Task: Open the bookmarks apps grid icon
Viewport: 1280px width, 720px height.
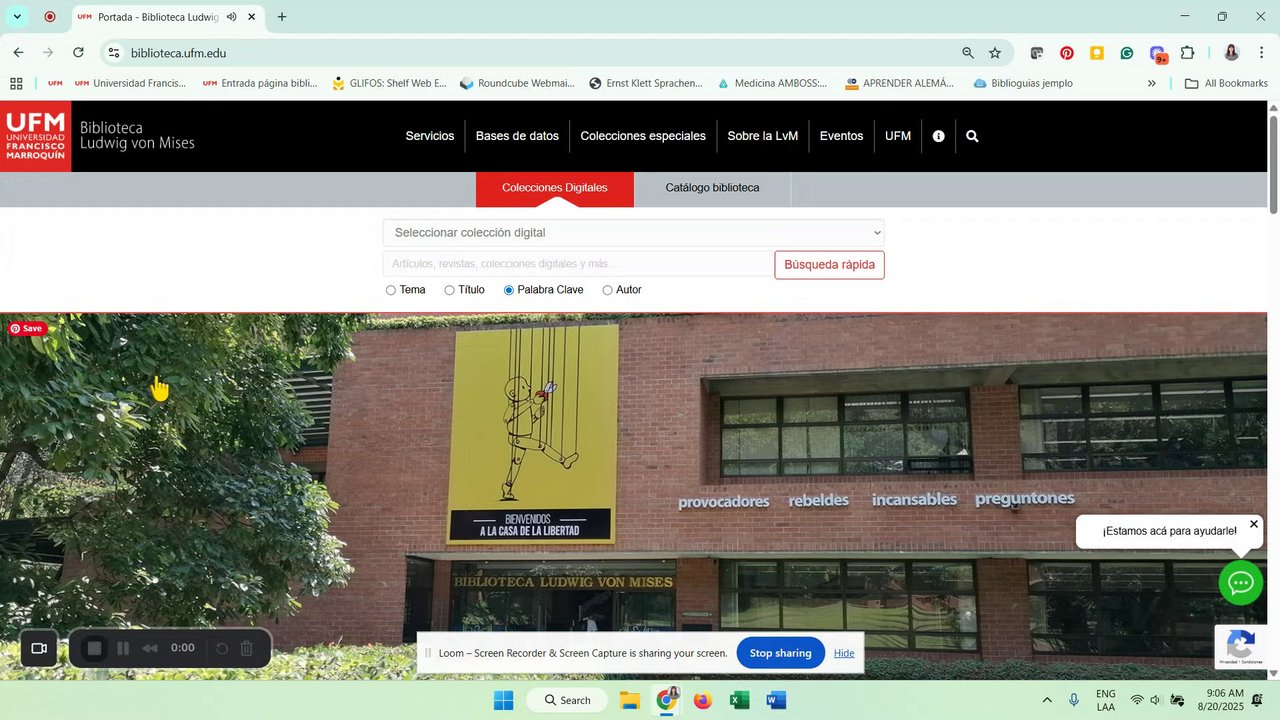Action: click(16, 83)
